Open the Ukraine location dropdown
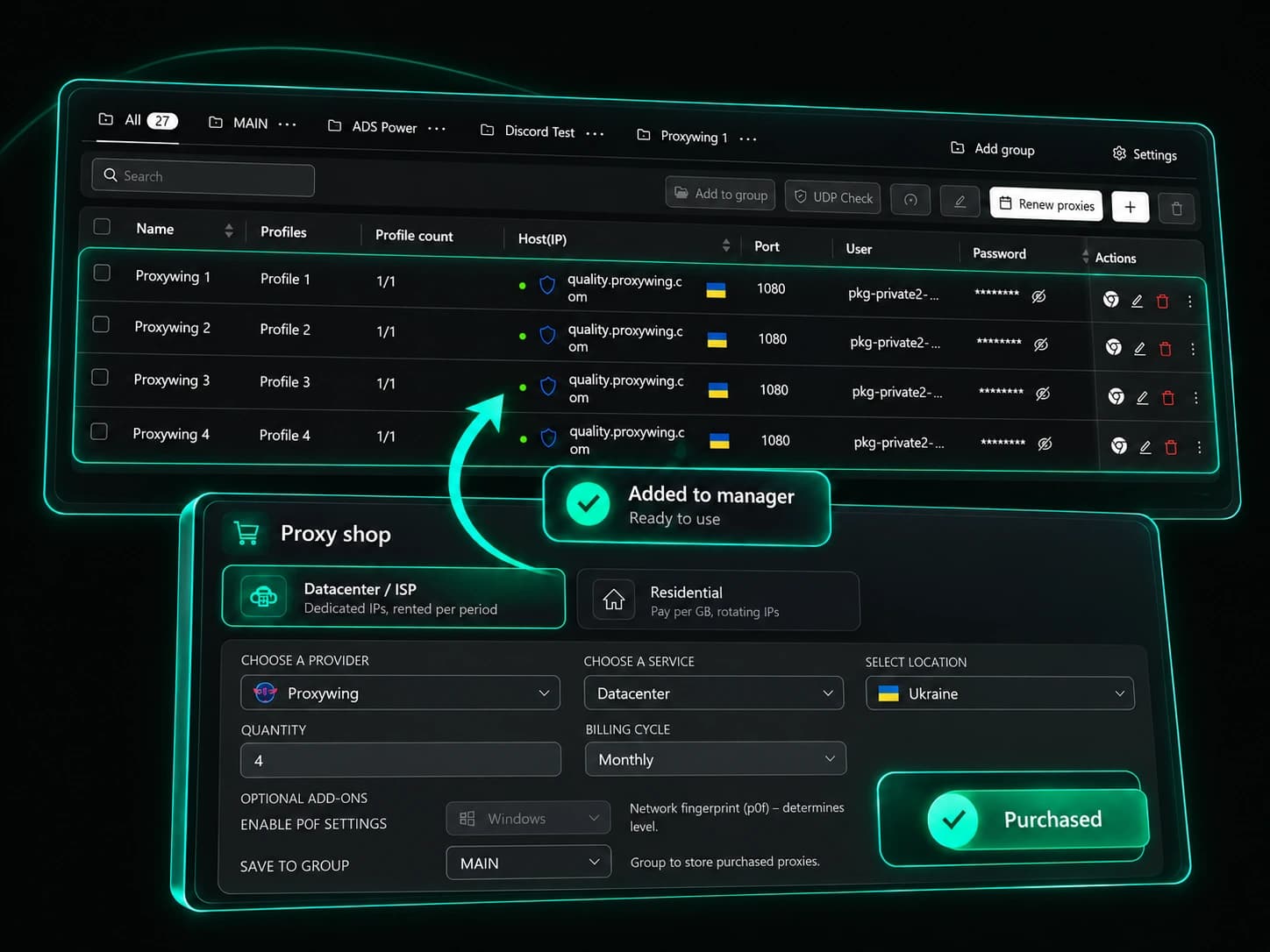This screenshot has width=1270, height=952. 1000,693
